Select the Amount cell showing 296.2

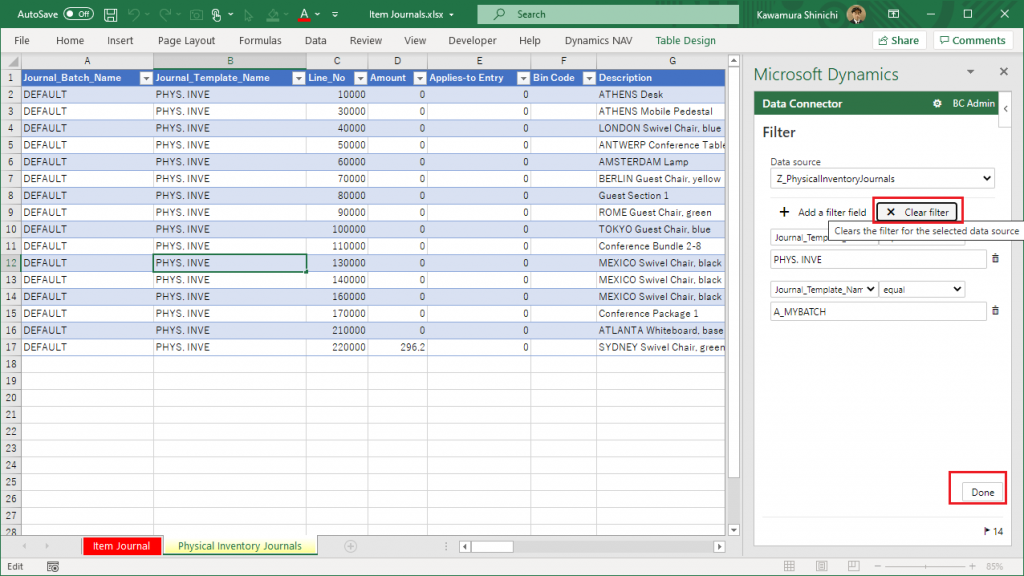point(398,347)
